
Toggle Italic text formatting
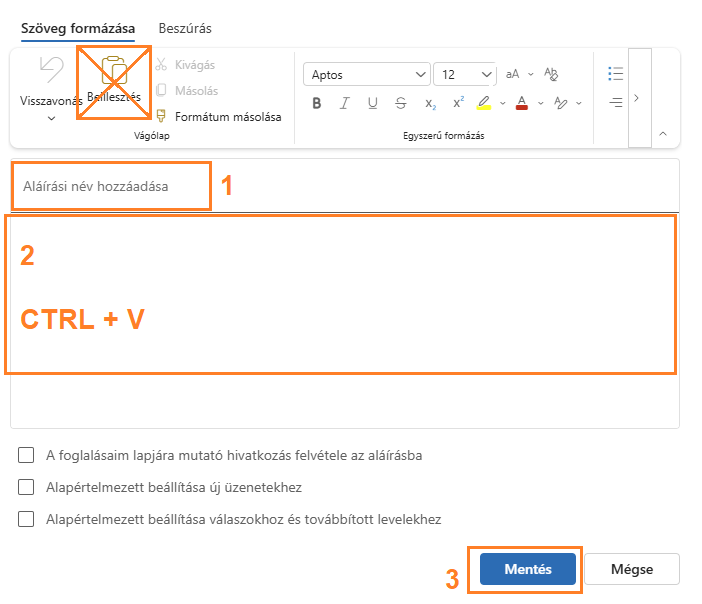(344, 103)
